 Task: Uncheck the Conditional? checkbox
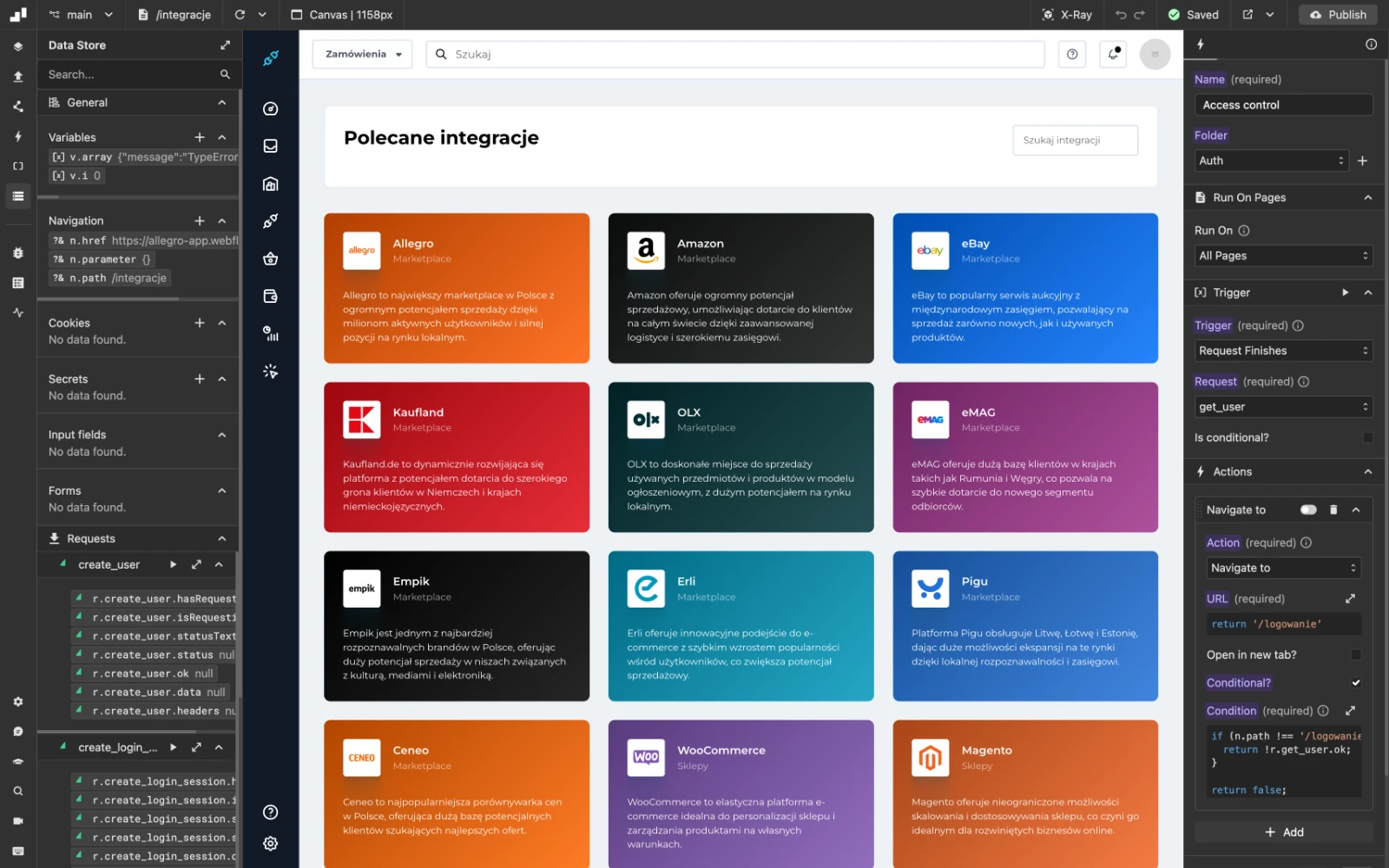(1356, 683)
